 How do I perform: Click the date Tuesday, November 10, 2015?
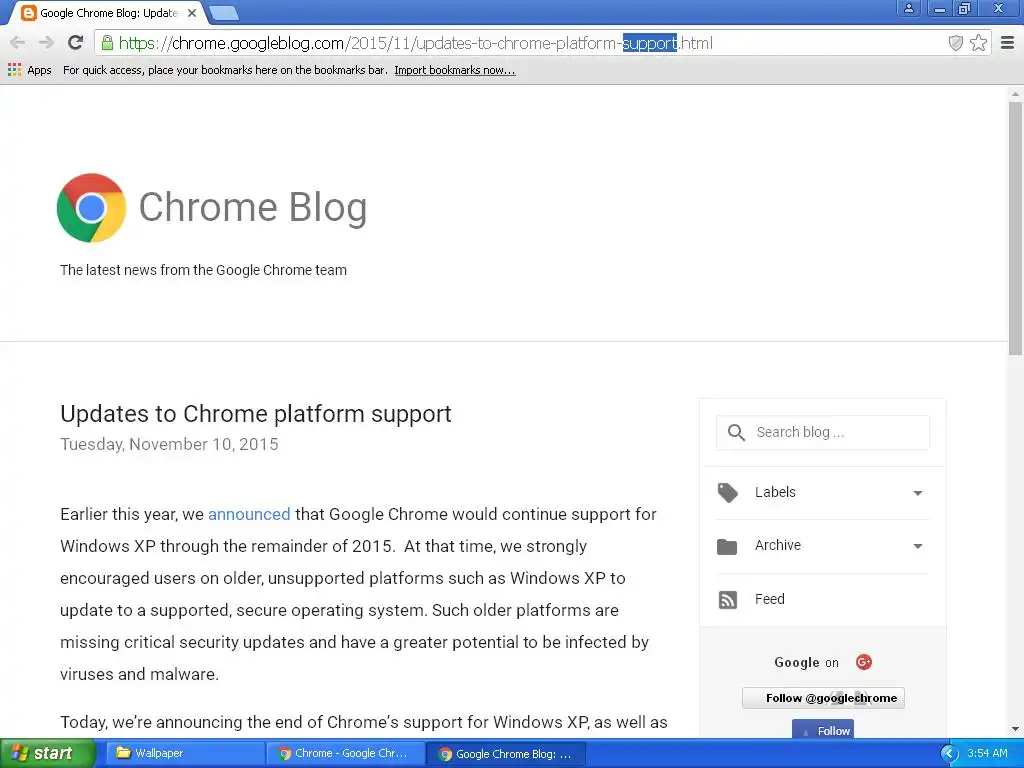(x=169, y=444)
